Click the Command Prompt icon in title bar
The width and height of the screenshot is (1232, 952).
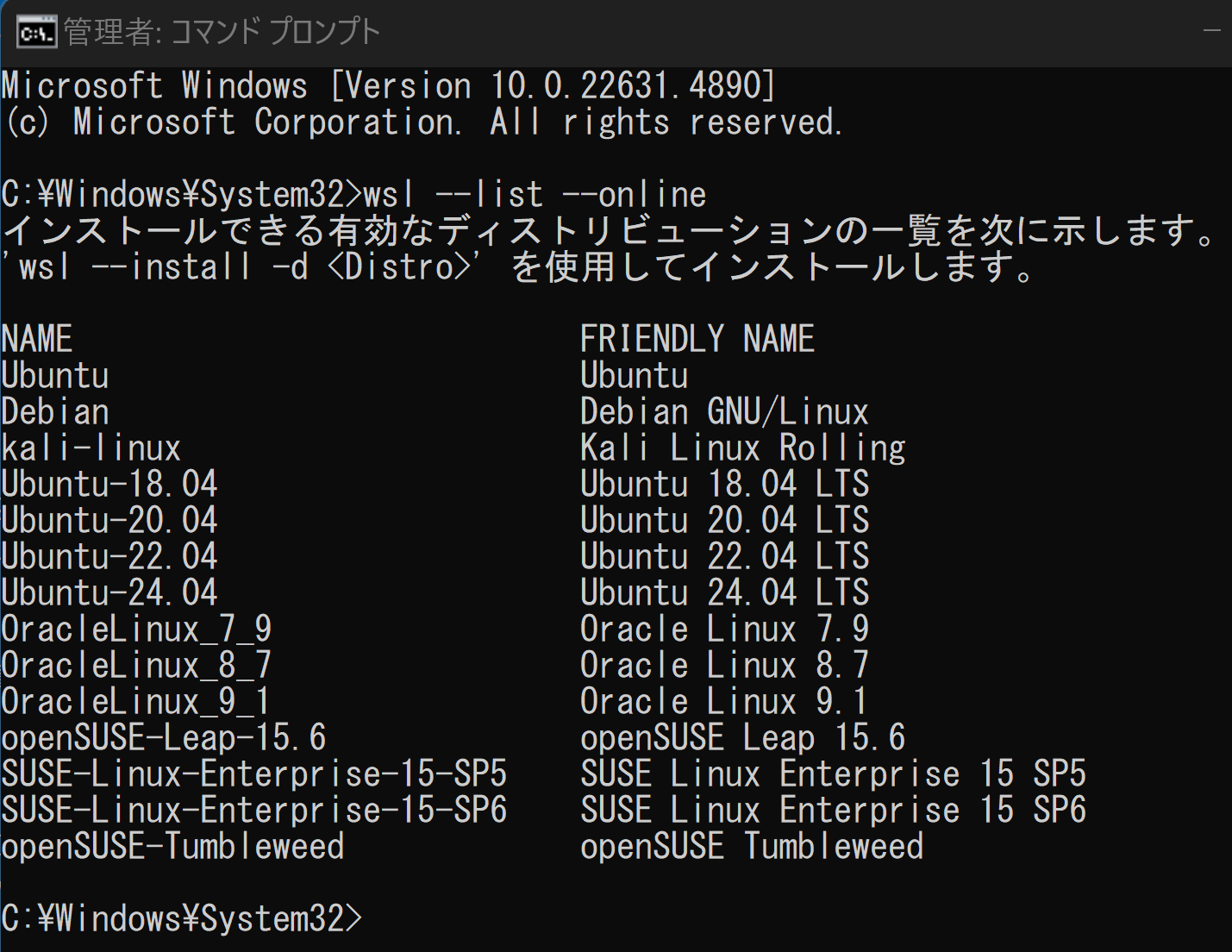tap(36, 33)
